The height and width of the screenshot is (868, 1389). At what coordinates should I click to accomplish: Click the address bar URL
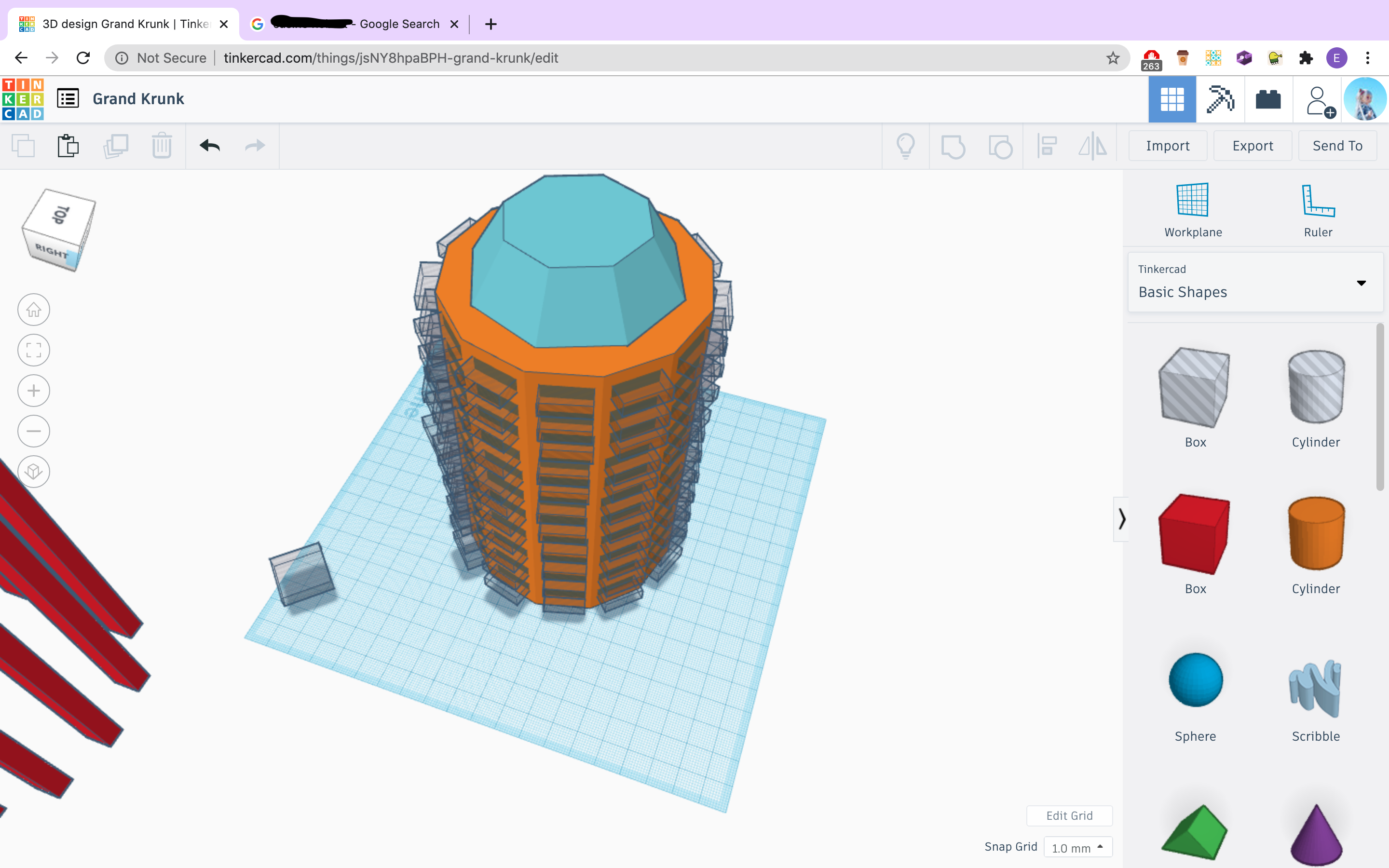tap(391, 58)
